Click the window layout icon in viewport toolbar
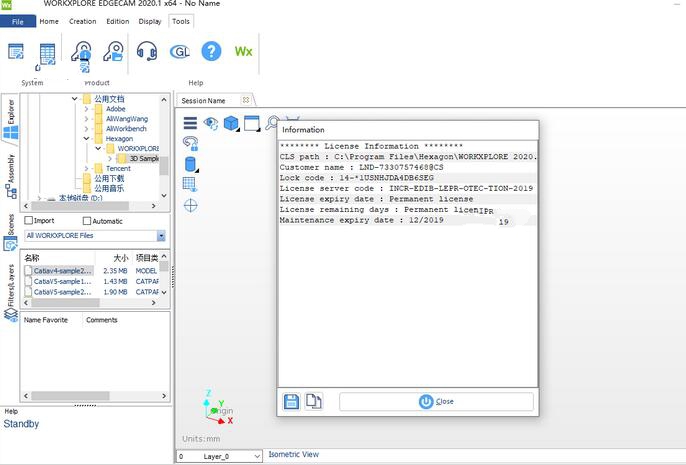Image resolution: width=686 pixels, height=465 pixels. [x=252, y=123]
